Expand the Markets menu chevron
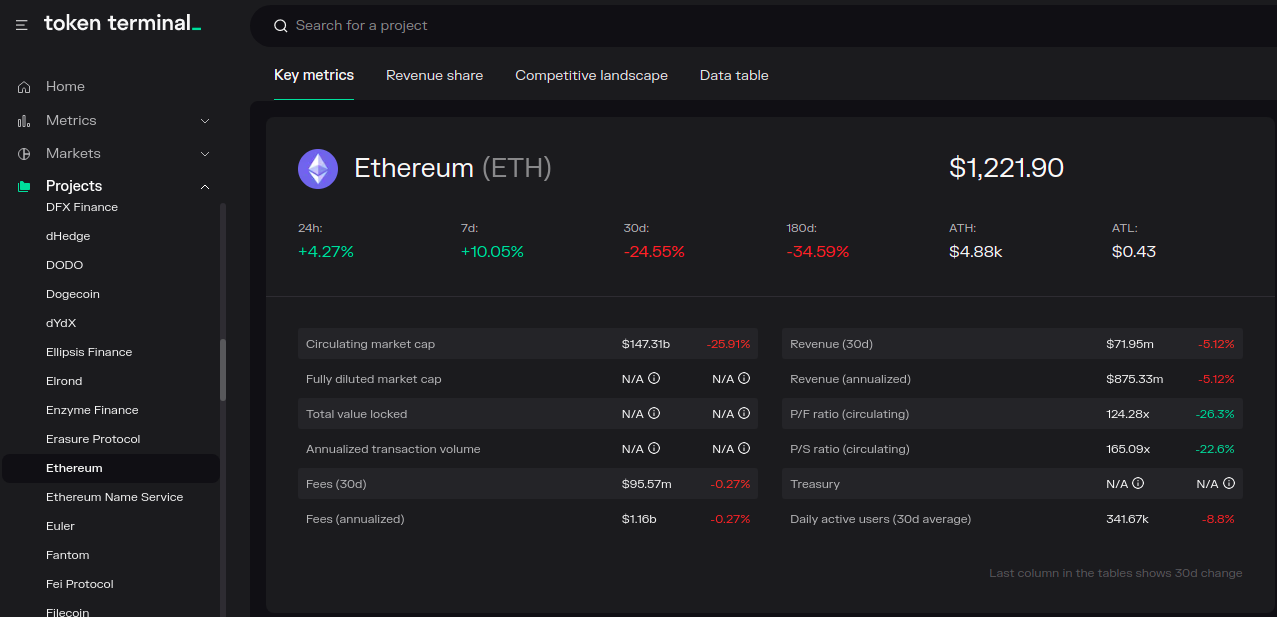The height and width of the screenshot is (617, 1277). (x=205, y=154)
